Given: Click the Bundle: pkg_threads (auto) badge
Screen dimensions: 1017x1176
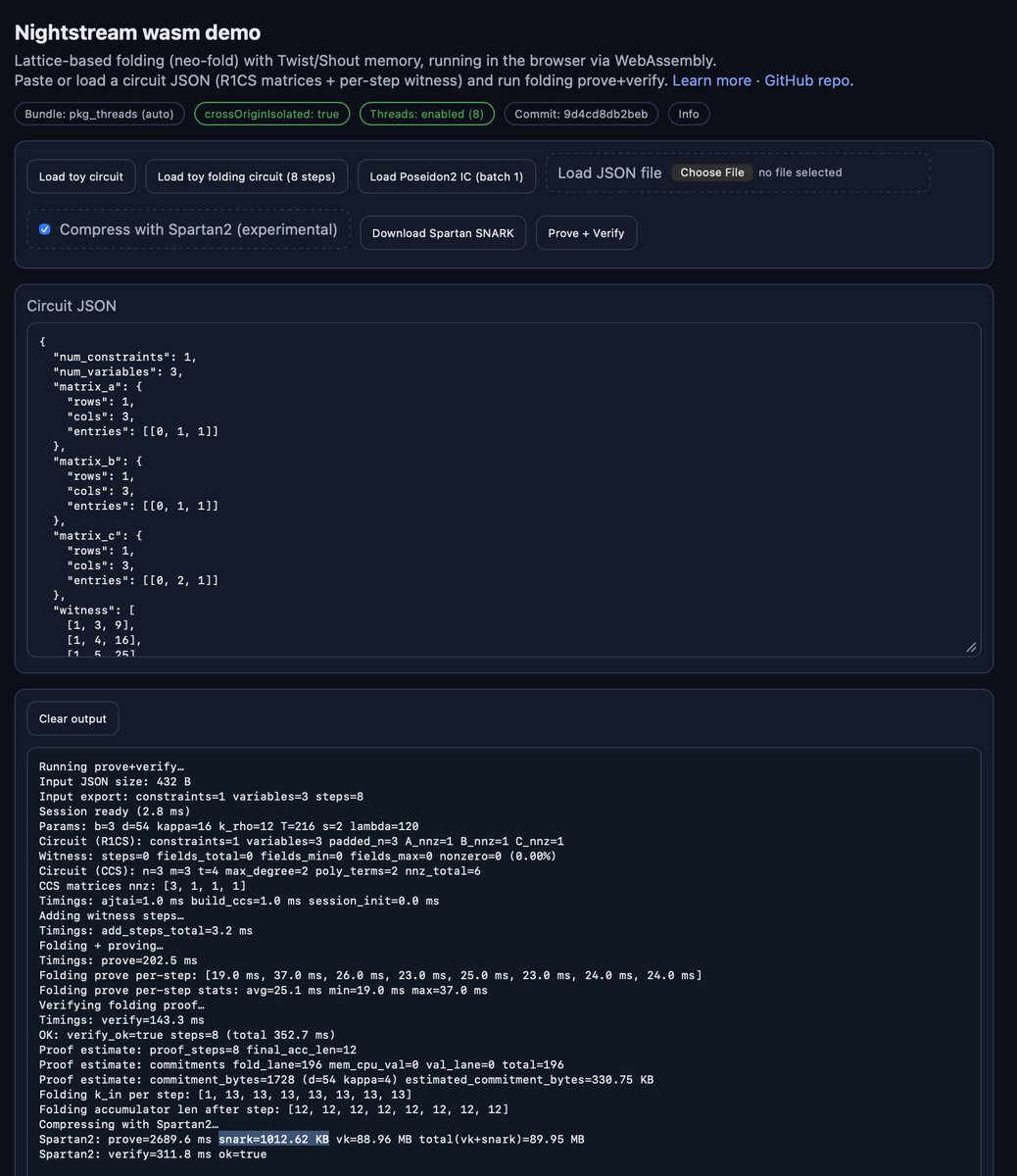Looking at the screenshot, I should 100,114.
